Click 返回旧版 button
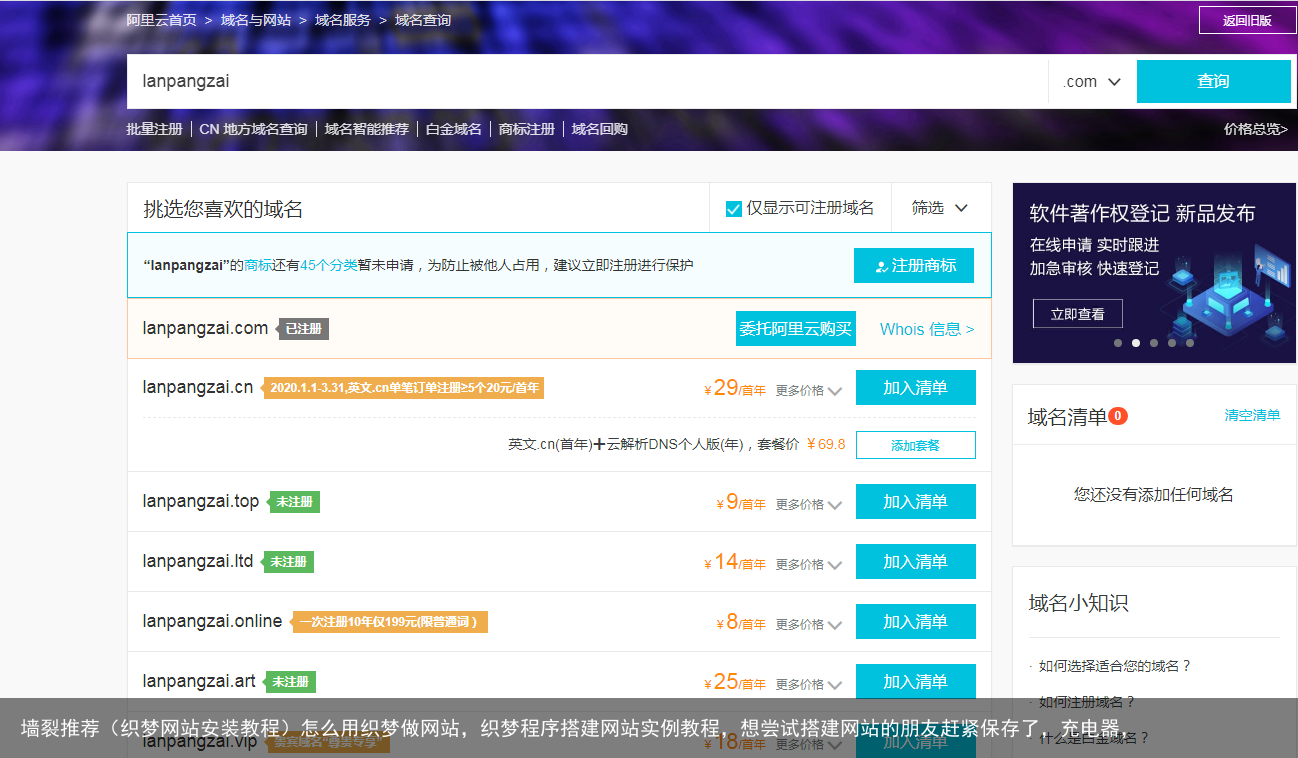Viewport: 1298px width, 758px height. (x=1247, y=20)
